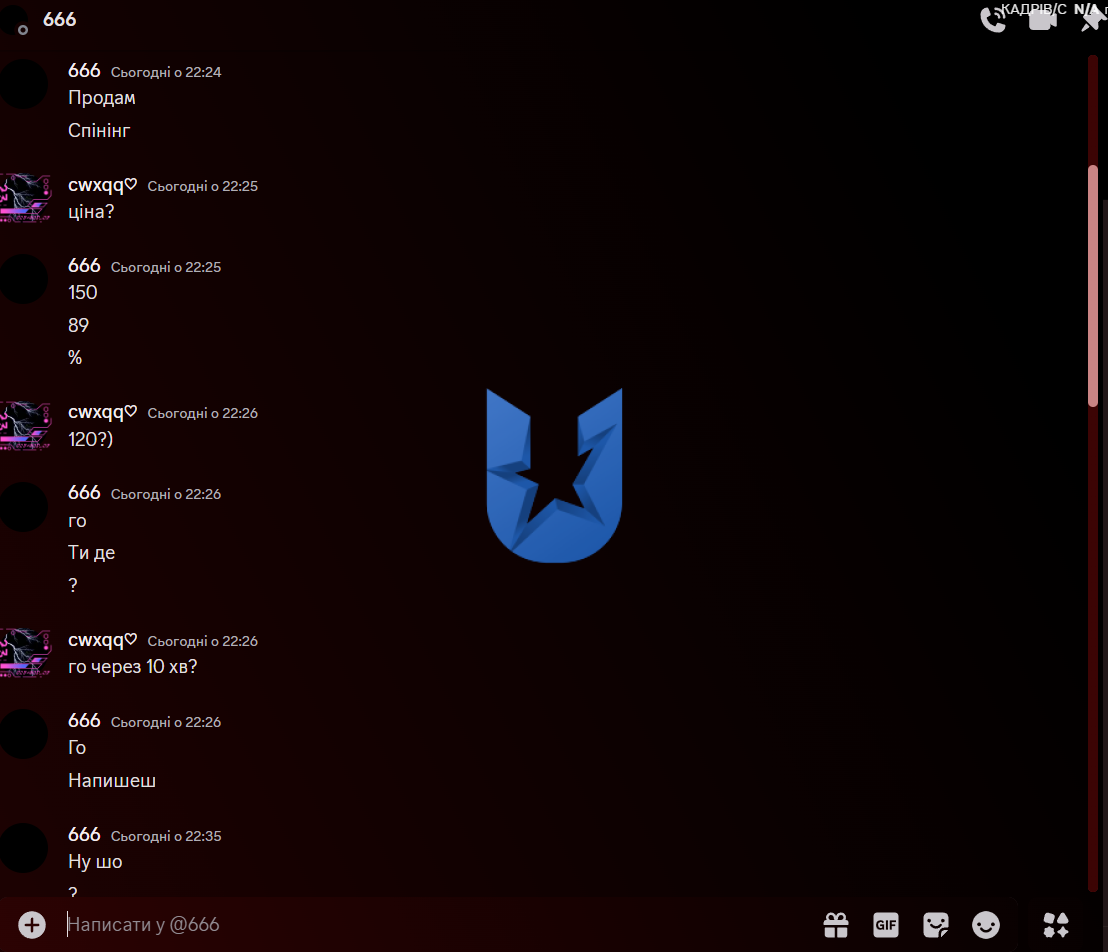
Task: Click the message text '120?)'
Action: [90, 440]
